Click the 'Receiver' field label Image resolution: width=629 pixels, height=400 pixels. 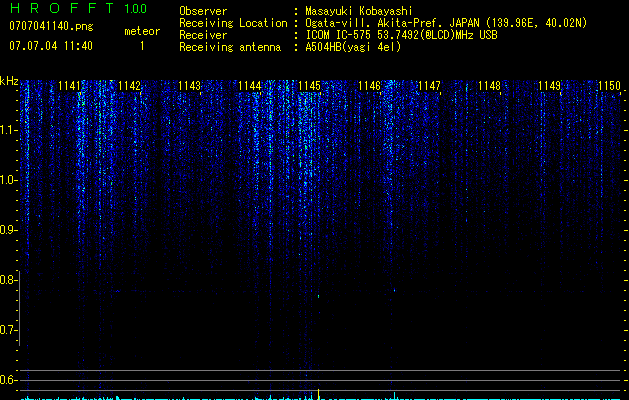coord(203,35)
